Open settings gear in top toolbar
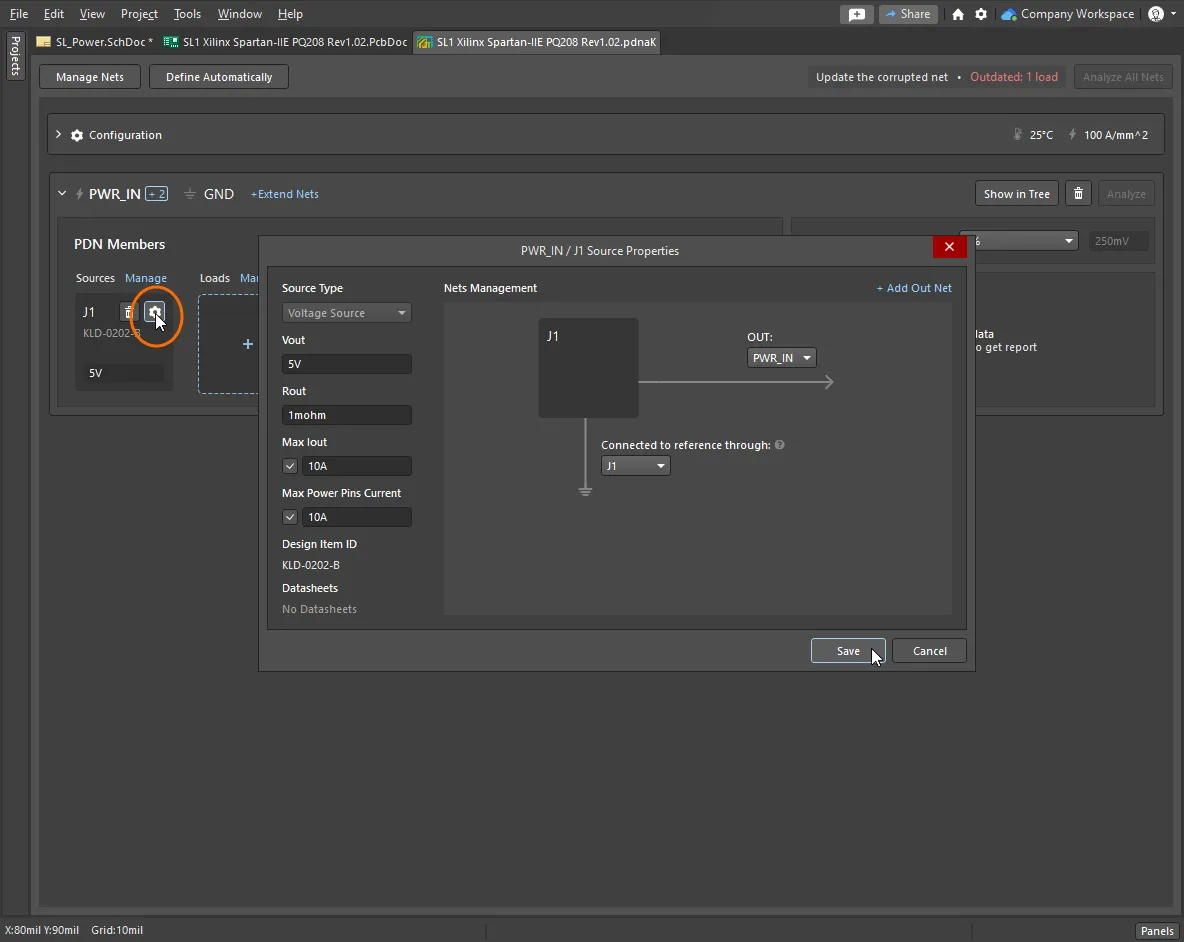The image size is (1184, 942). pyautogui.click(x=981, y=14)
